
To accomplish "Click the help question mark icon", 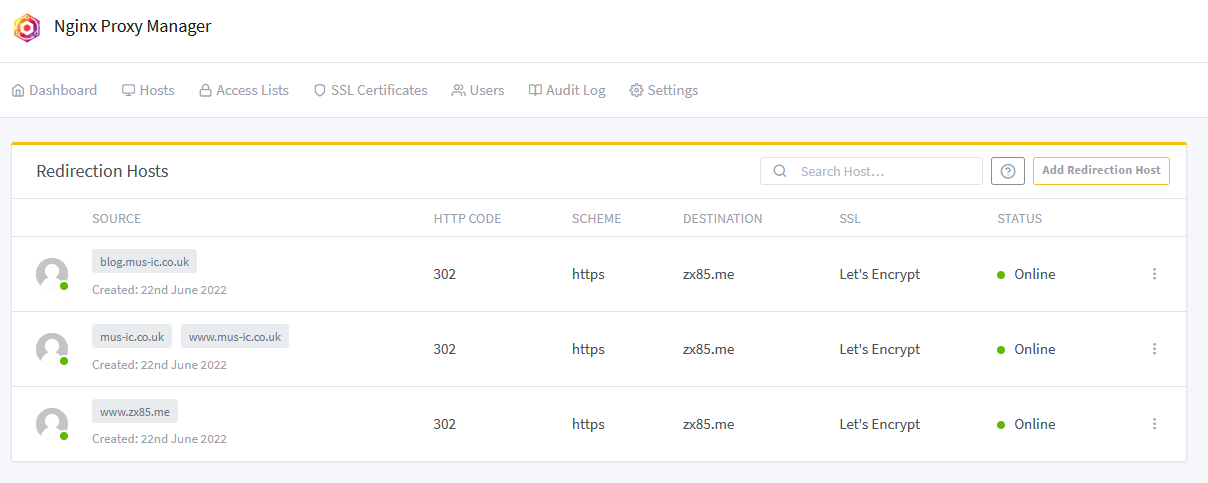I will (x=1007, y=171).
